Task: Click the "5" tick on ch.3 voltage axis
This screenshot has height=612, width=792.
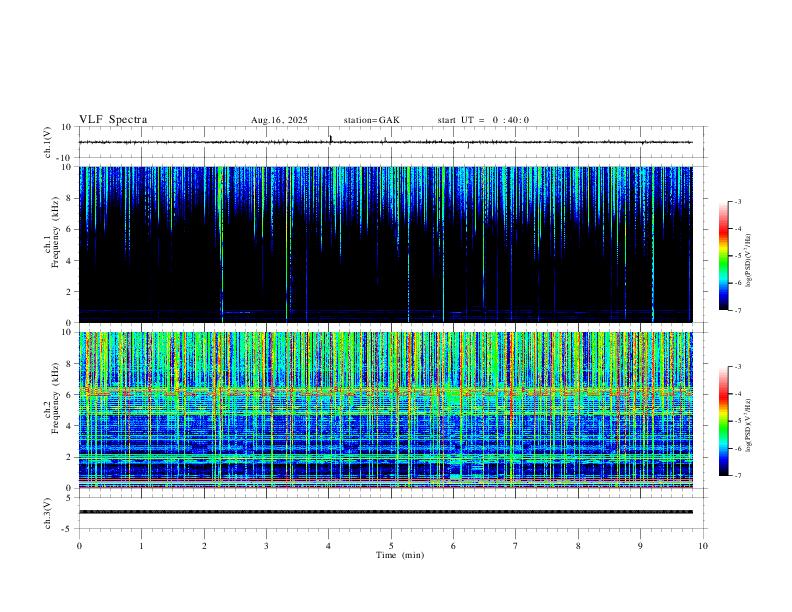Action: click(x=69, y=498)
